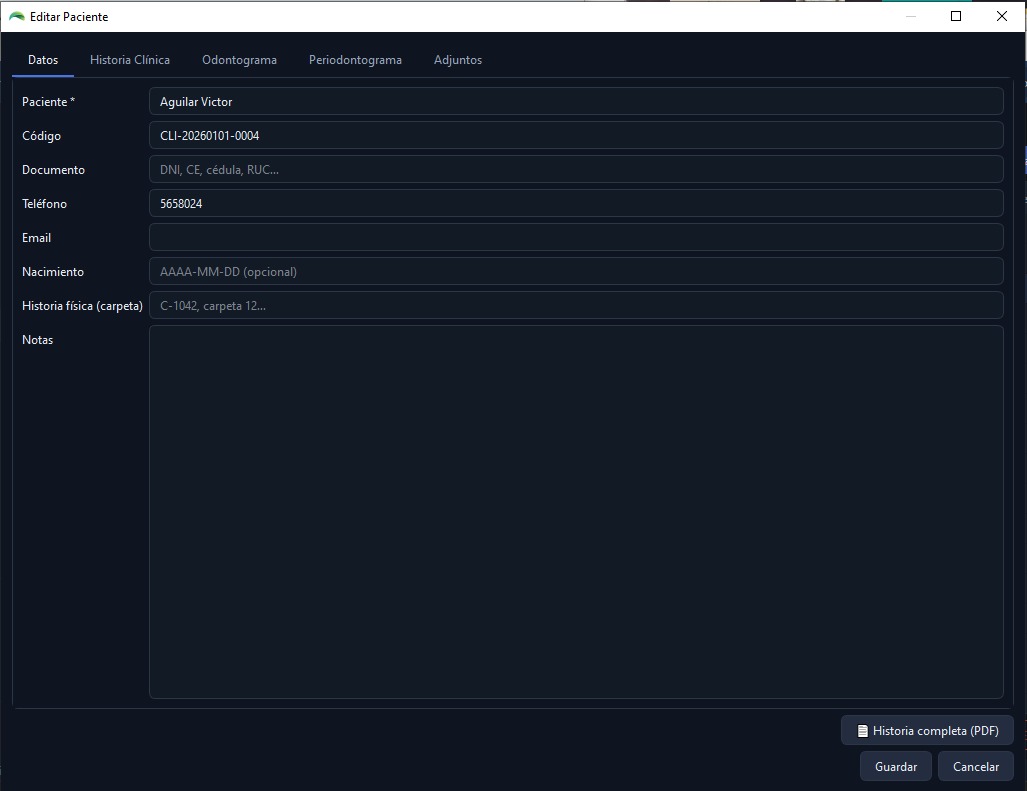
Task: Go to the Adjuntos tab
Action: pos(458,60)
